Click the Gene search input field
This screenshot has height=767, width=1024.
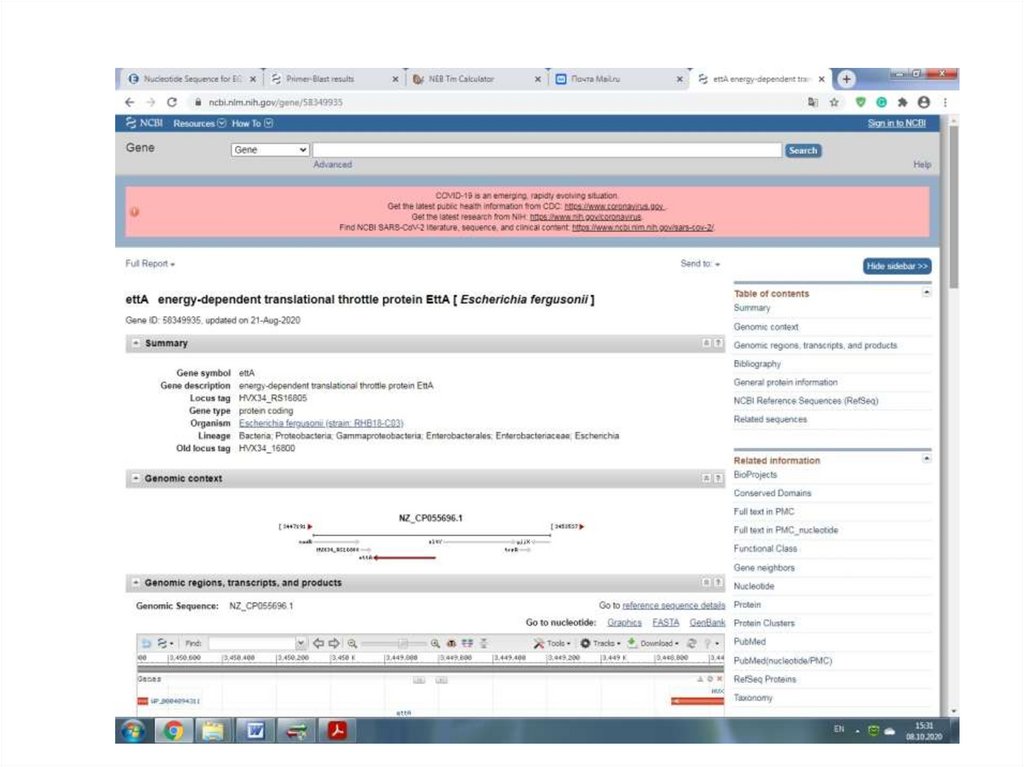tap(547, 150)
